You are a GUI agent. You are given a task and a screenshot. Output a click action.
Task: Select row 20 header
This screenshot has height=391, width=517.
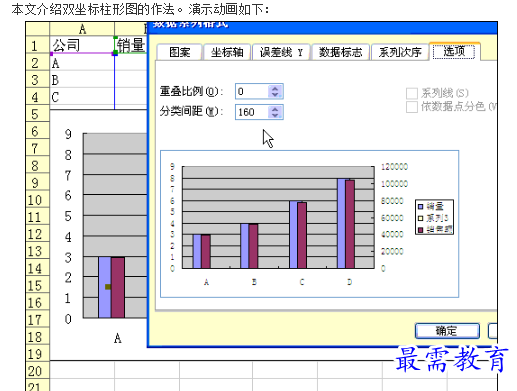click(x=38, y=371)
